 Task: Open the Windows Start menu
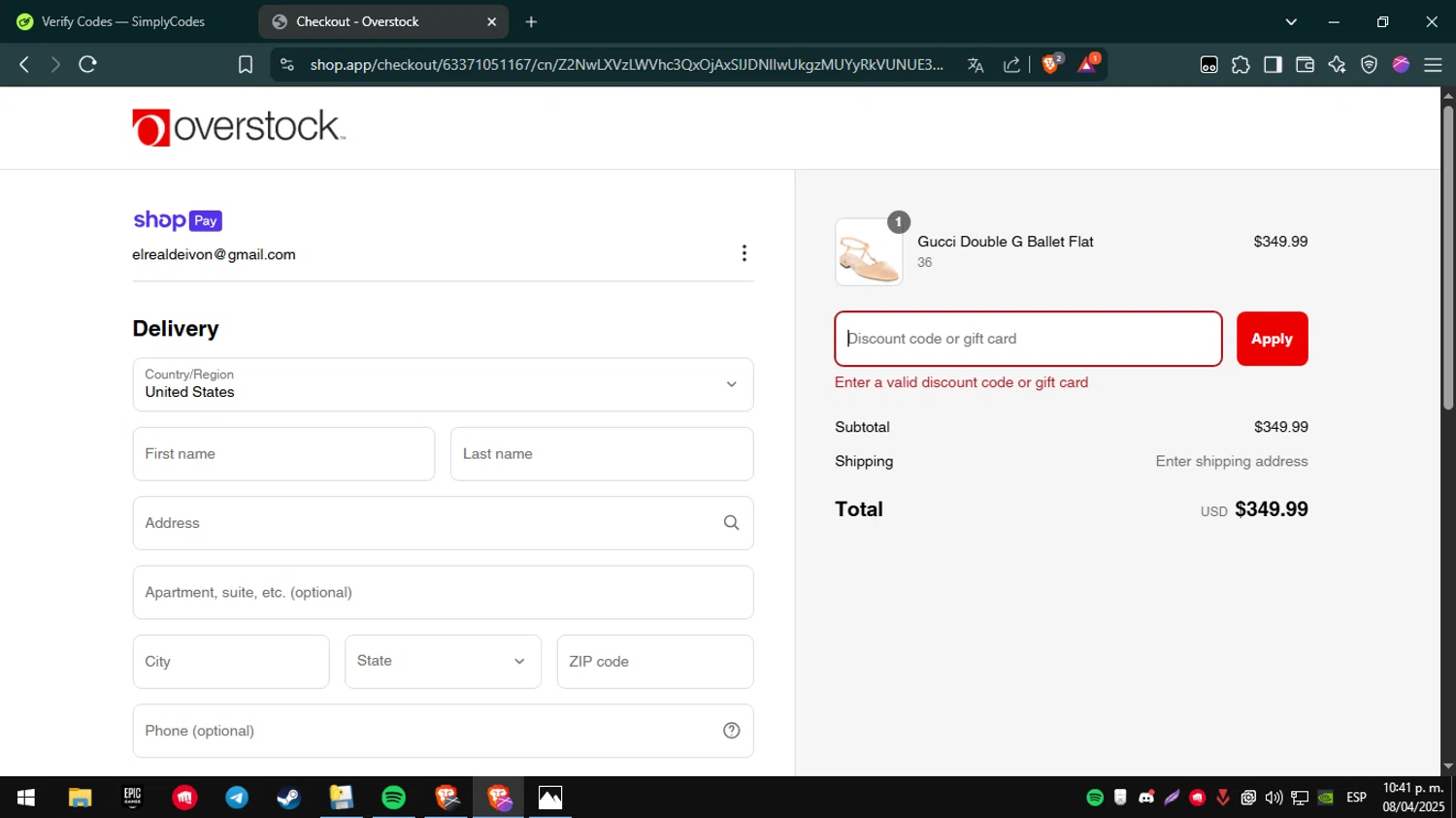point(26,798)
